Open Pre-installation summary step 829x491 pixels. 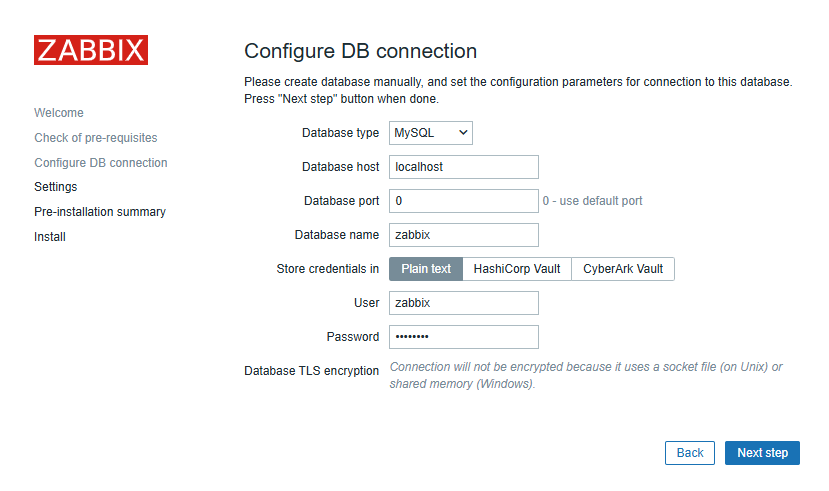(x=100, y=212)
